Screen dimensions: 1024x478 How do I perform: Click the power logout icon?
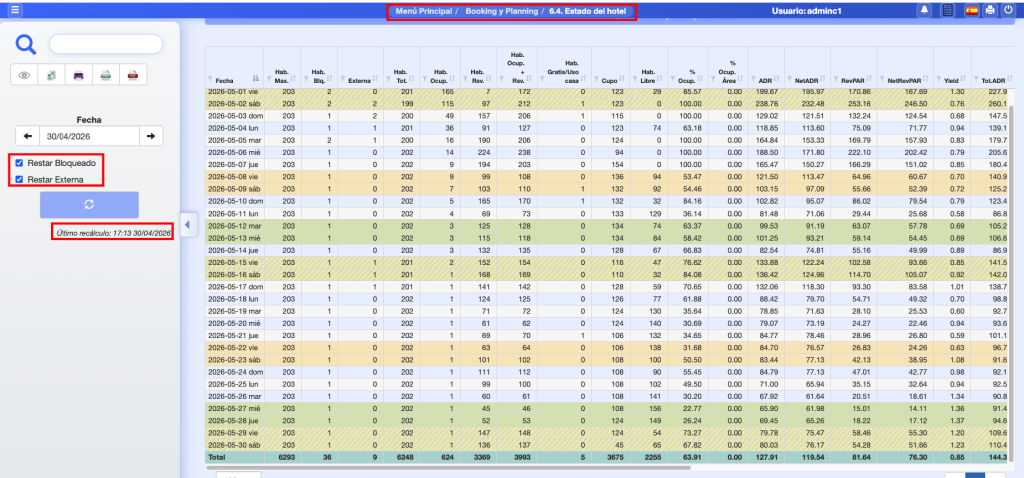pos(1008,10)
